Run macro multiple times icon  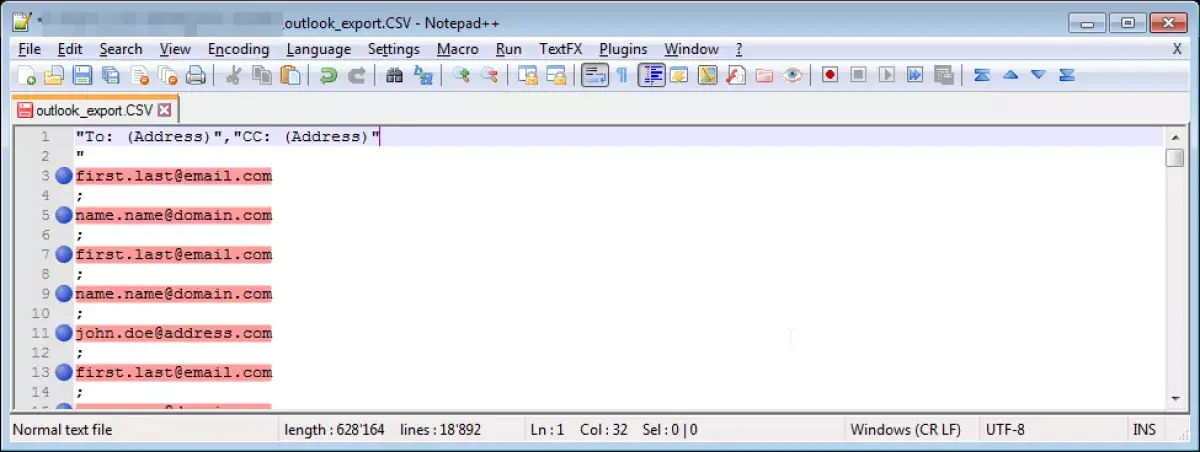tap(914, 75)
